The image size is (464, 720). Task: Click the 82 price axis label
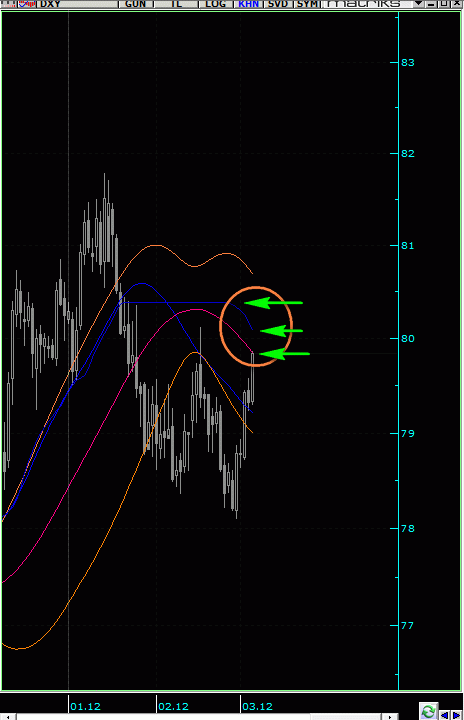[x=407, y=153]
